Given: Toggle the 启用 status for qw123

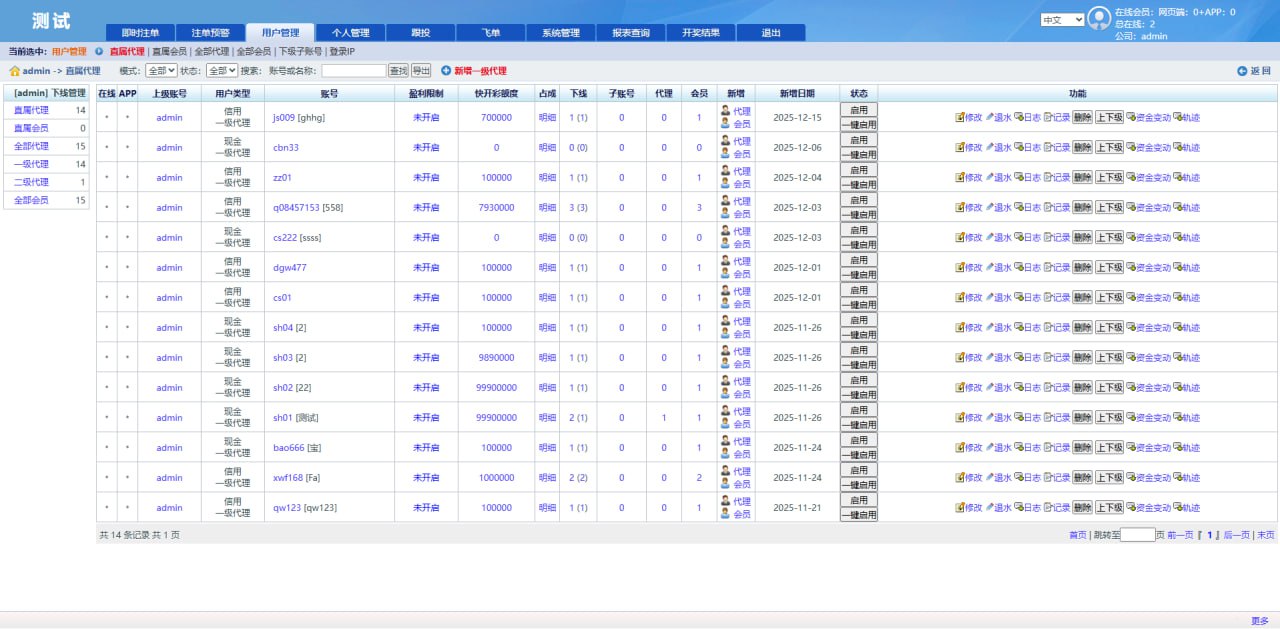Looking at the screenshot, I should pos(859,500).
